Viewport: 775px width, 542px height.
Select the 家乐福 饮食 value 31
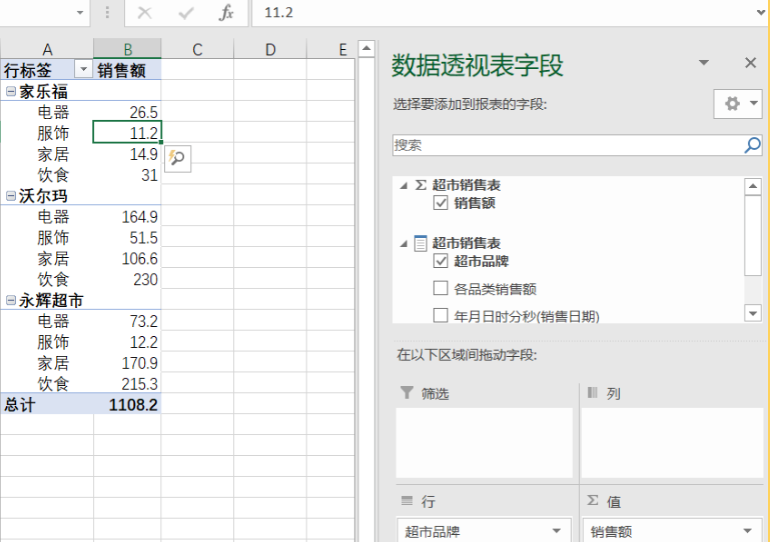click(128, 175)
